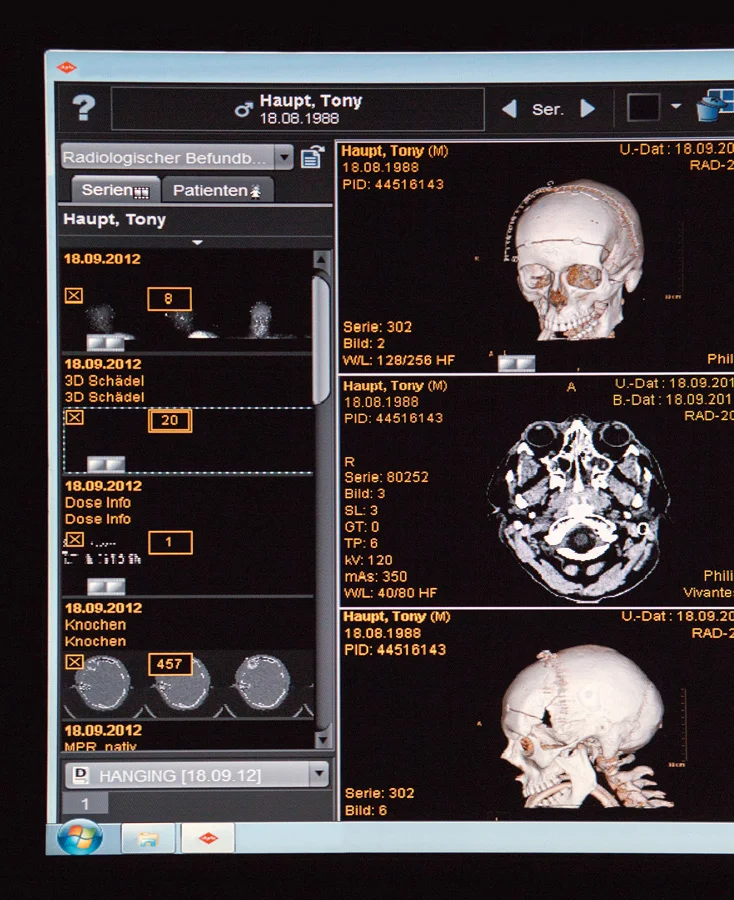Click the document export icon beside dropdown
The image size is (734, 900).
pyautogui.click(x=313, y=157)
